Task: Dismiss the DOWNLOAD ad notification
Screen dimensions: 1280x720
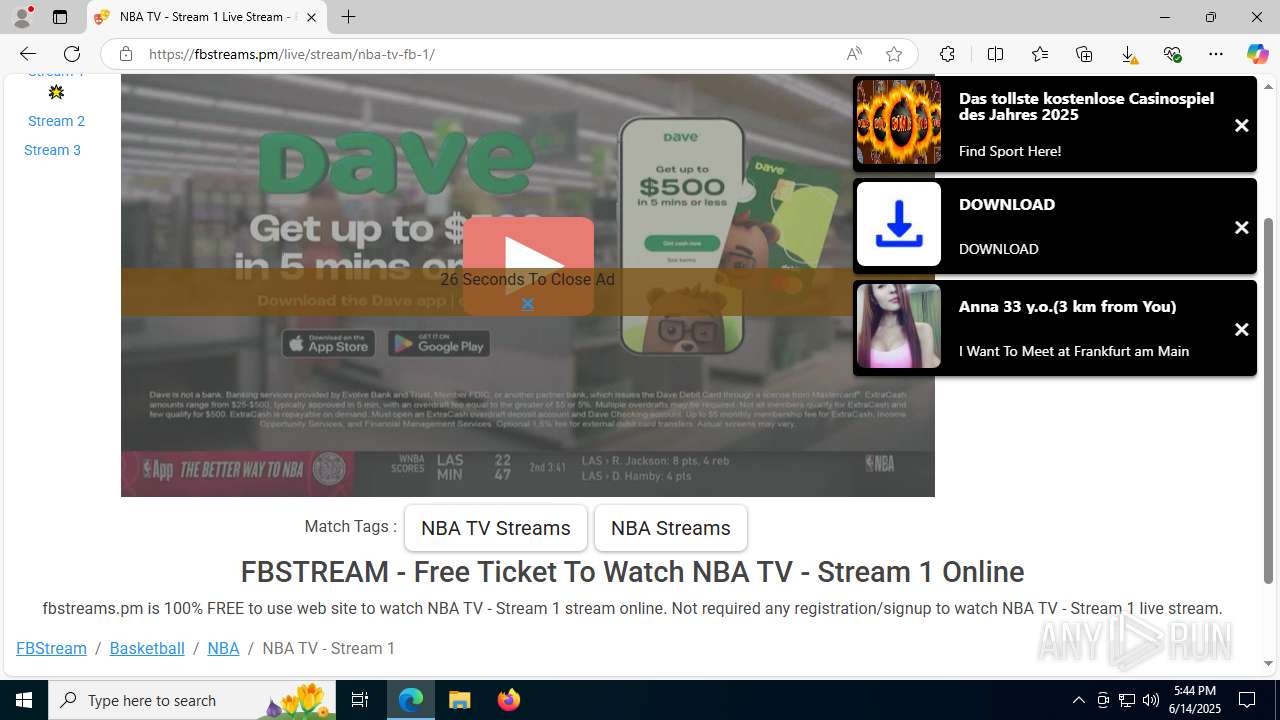Action: tap(1241, 228)
